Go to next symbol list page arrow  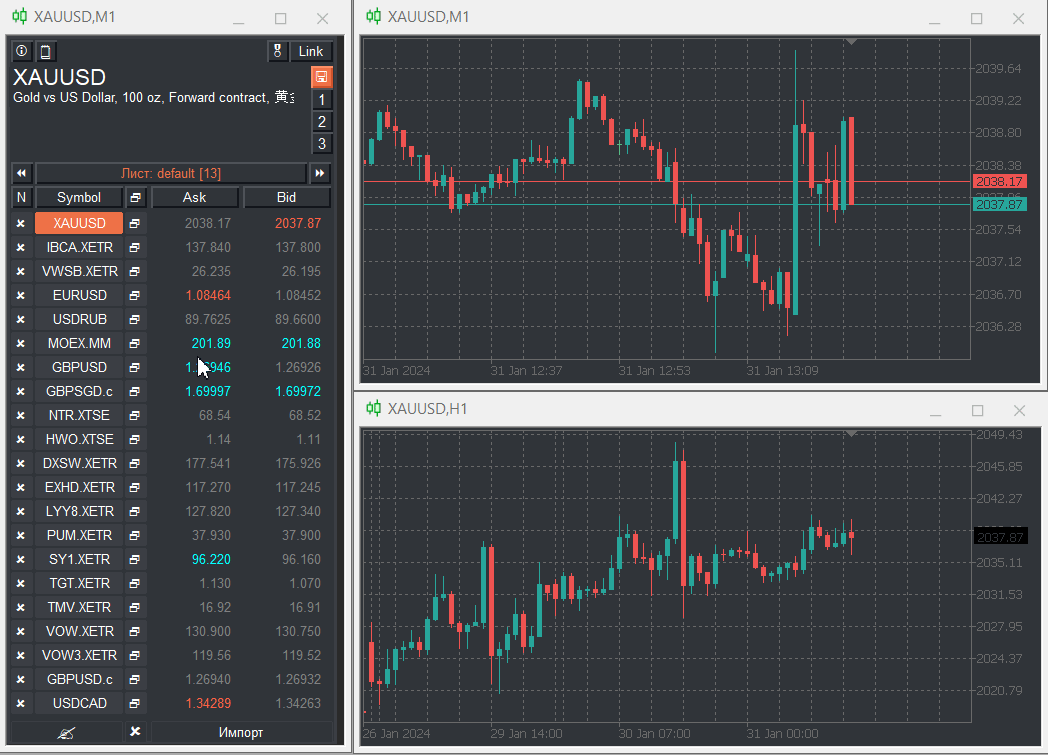[320, 173]
